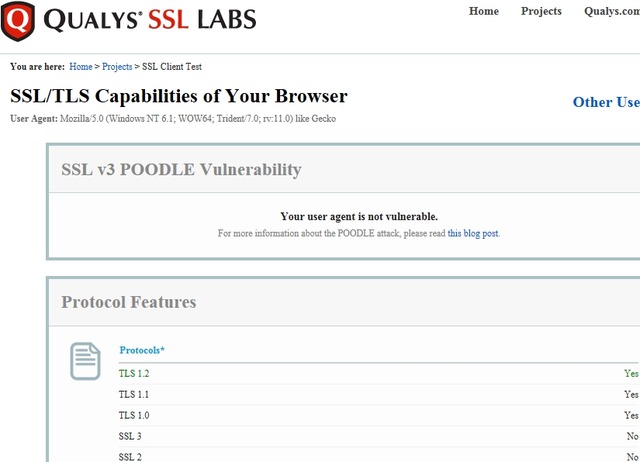Click the Qualys SSL Labs wordmark
Image resolution: width=640 pixels, height=462 pixels.
pos(150,20)
